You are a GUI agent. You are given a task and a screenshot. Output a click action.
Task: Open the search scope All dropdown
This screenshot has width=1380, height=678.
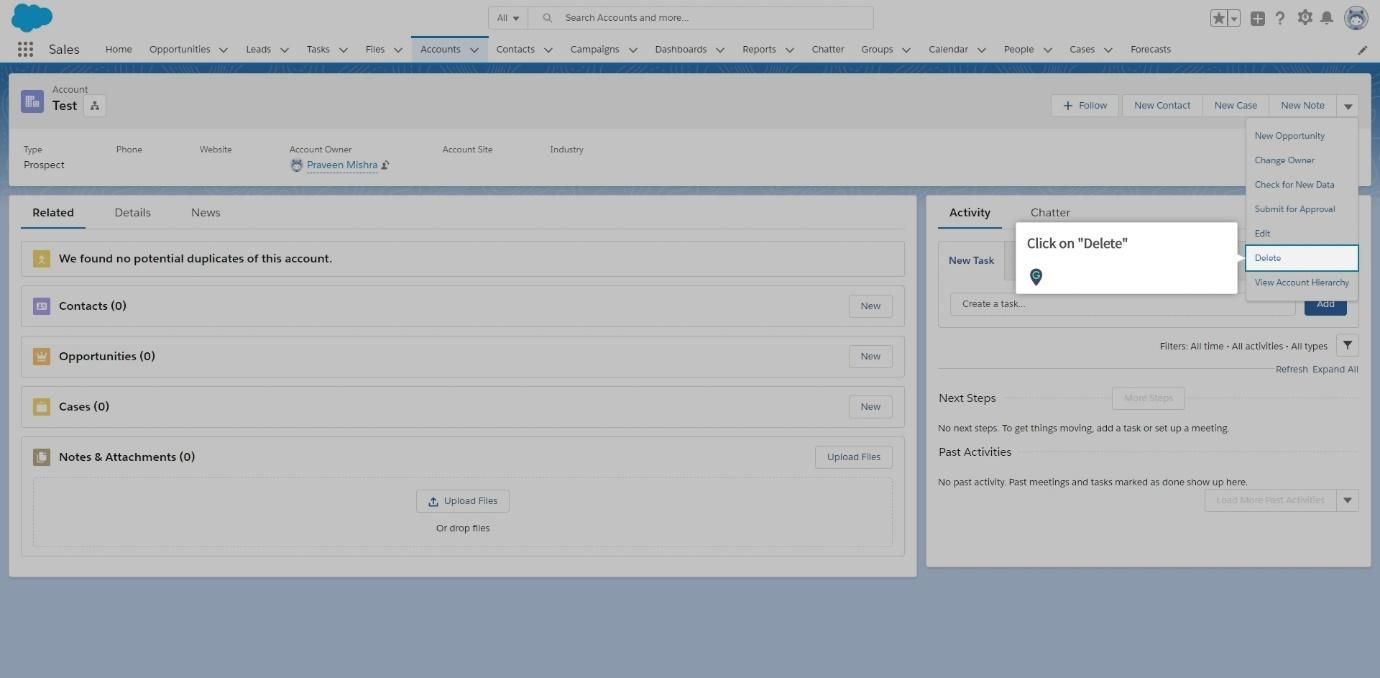click(508, 18)
